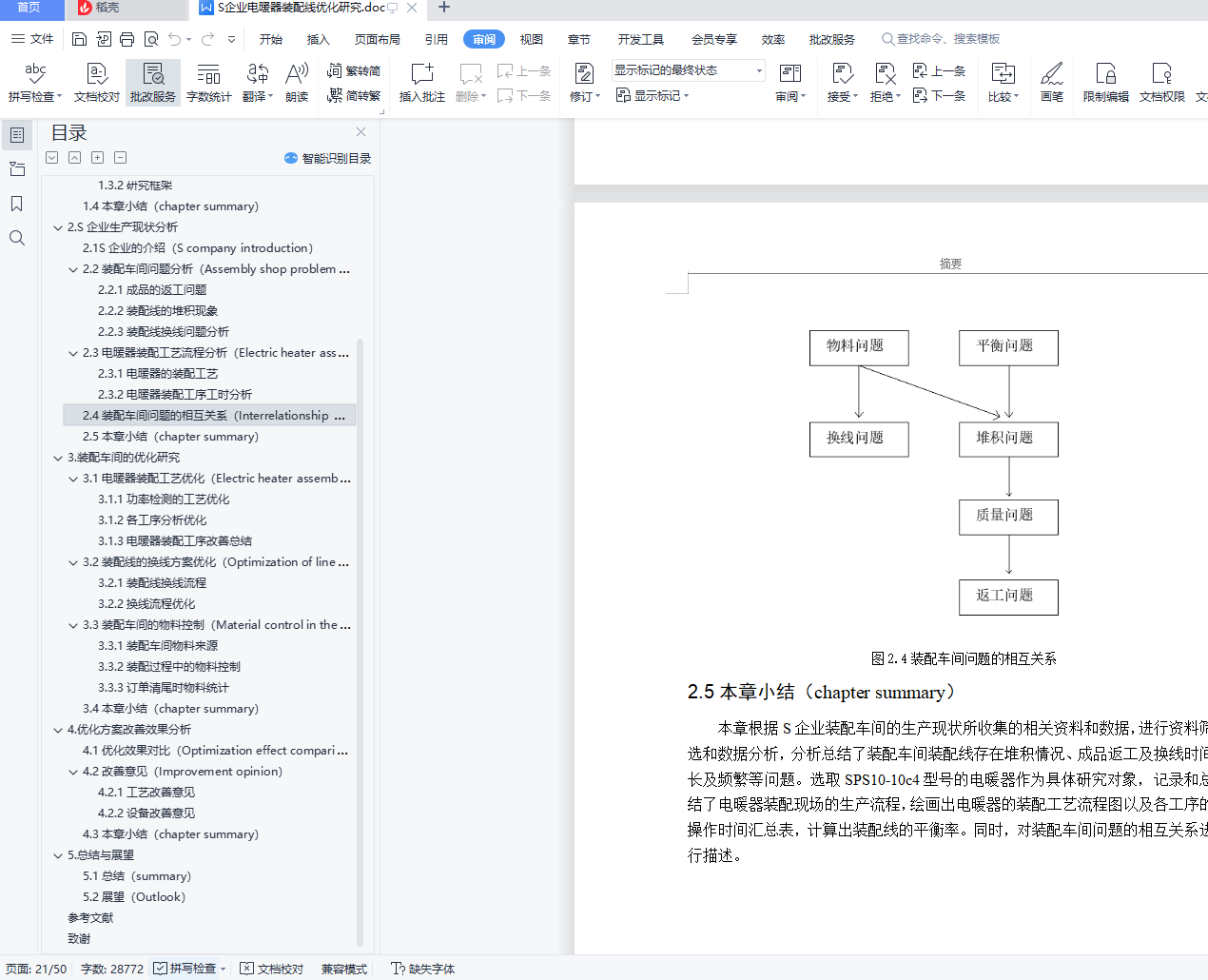Click 插入批注 to add a comment
The image size is (1208, 980).
[422, 83]
